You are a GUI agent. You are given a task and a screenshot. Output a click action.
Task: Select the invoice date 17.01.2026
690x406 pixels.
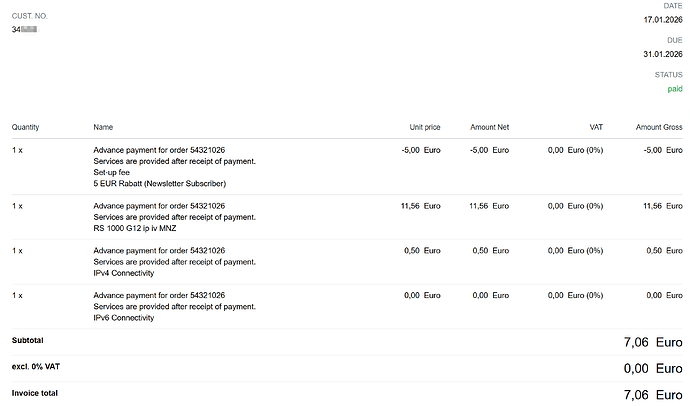663,20
